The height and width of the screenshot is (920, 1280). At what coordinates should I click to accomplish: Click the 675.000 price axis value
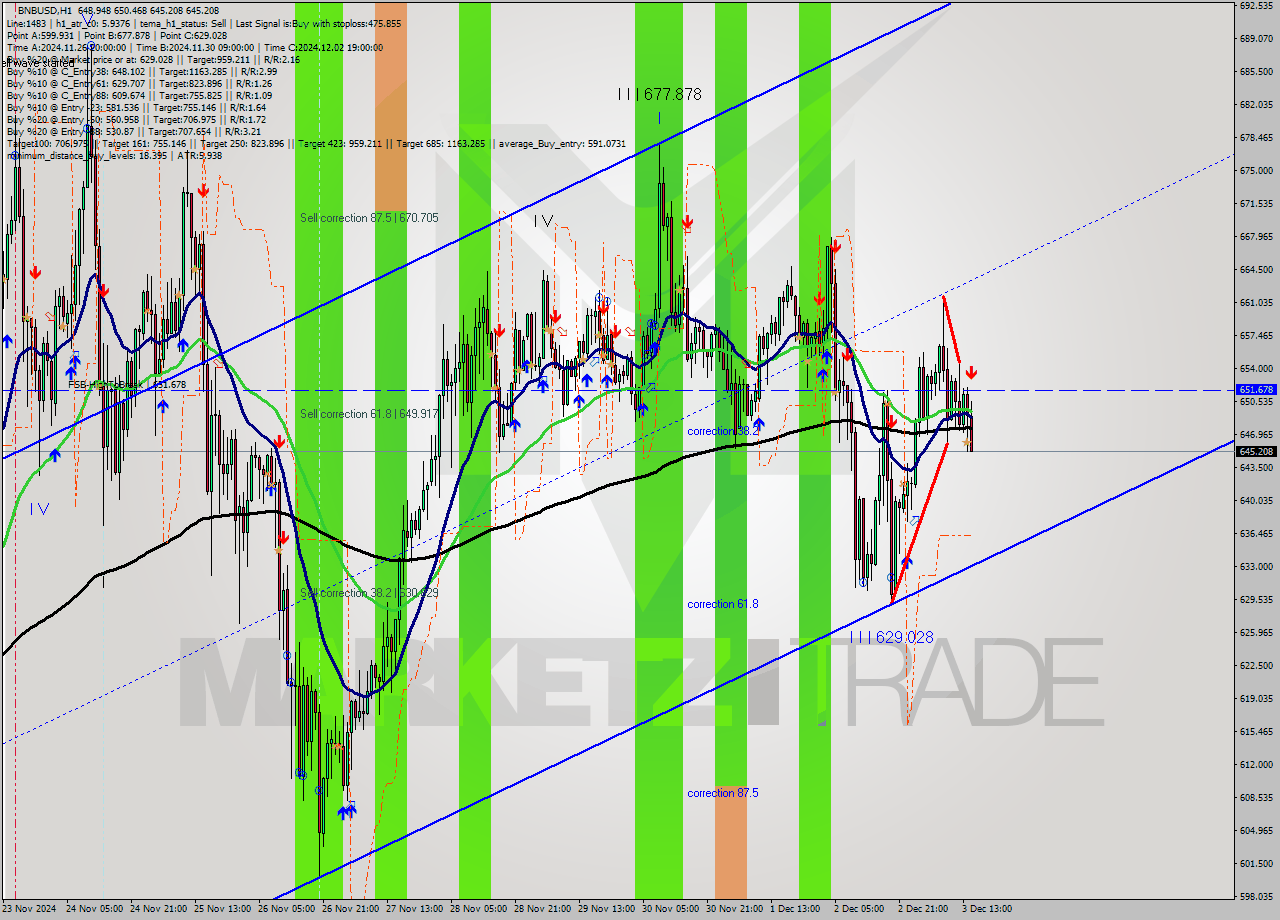click(x=1255, y=170)
